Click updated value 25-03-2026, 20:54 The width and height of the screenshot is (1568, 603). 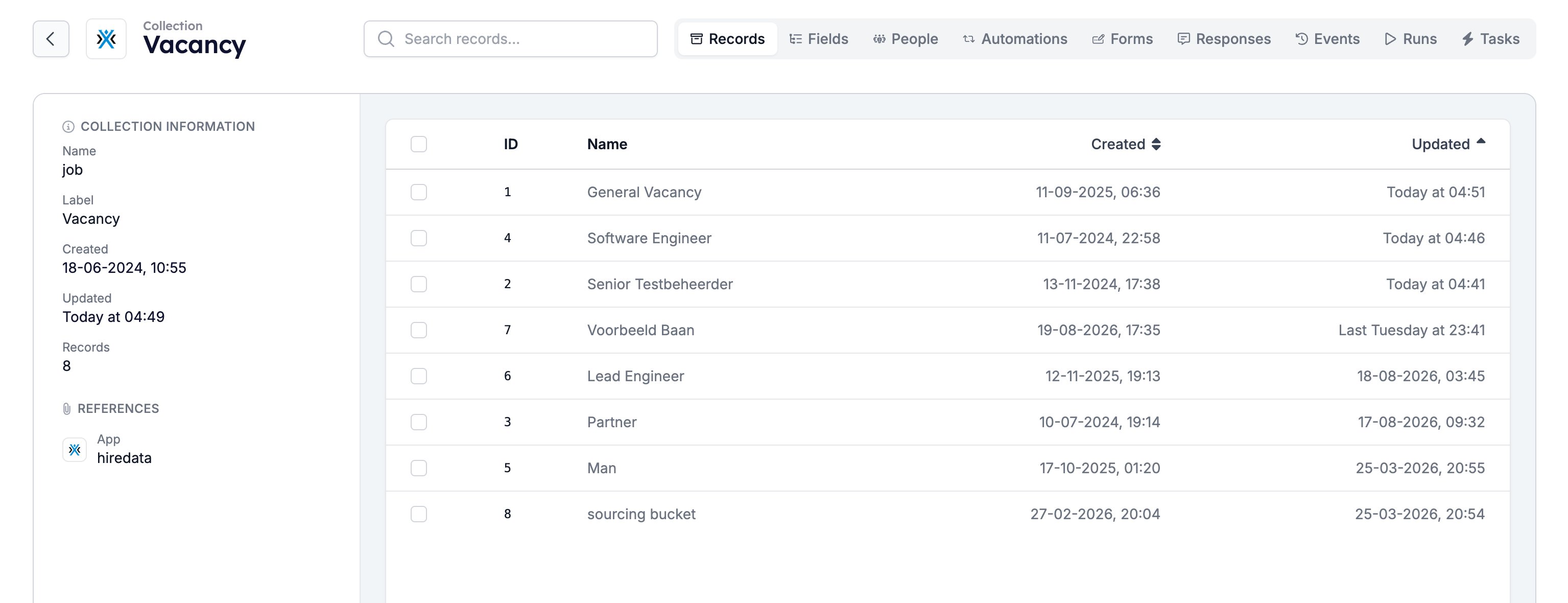1419,514
